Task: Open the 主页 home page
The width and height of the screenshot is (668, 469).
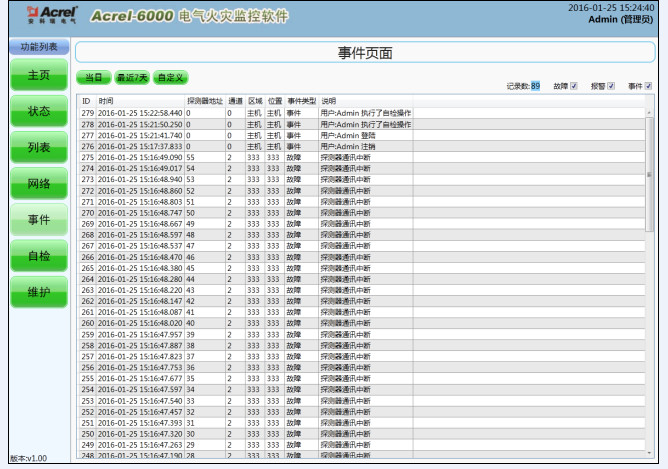Action: (39, 75)
